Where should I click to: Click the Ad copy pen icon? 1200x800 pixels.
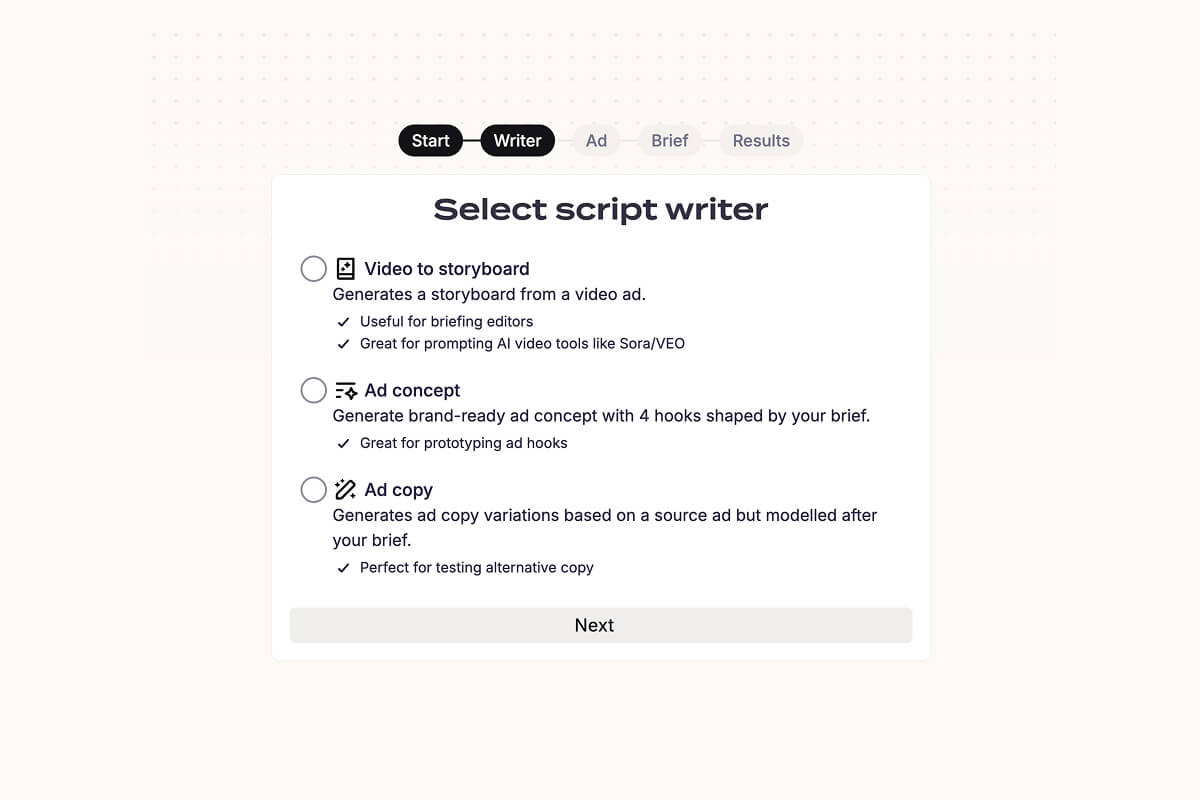pos(344,489)
